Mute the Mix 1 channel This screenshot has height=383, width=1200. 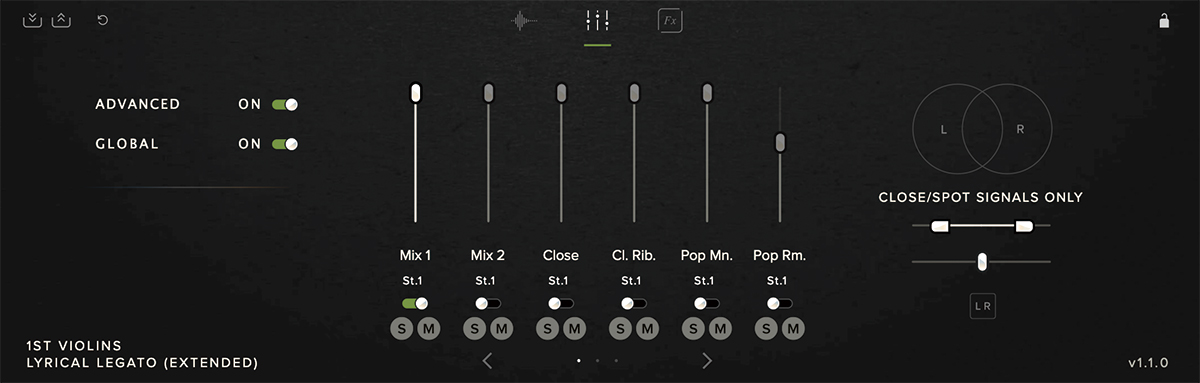click(x=428, y=328)
